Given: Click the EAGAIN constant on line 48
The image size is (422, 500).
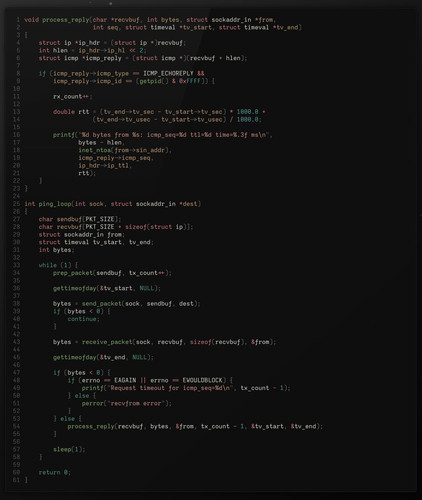Looking at the screenshot, I should (x=125, y=380).
